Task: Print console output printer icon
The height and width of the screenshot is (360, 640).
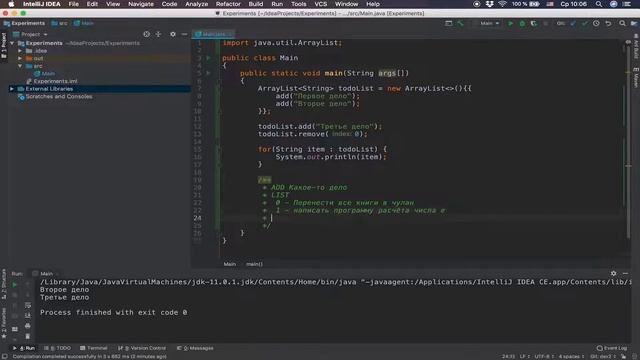Action: [x=27, y=326]
